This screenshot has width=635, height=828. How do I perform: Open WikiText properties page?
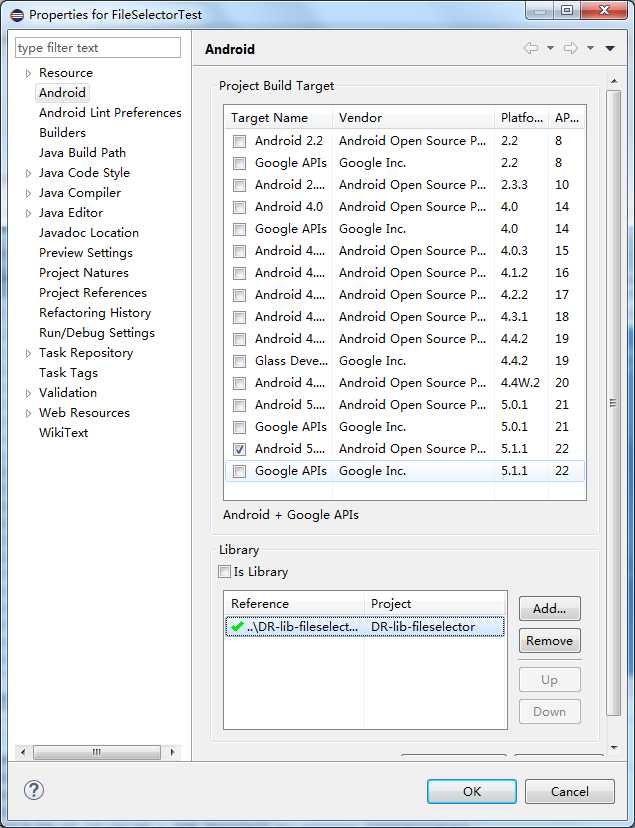63,432
